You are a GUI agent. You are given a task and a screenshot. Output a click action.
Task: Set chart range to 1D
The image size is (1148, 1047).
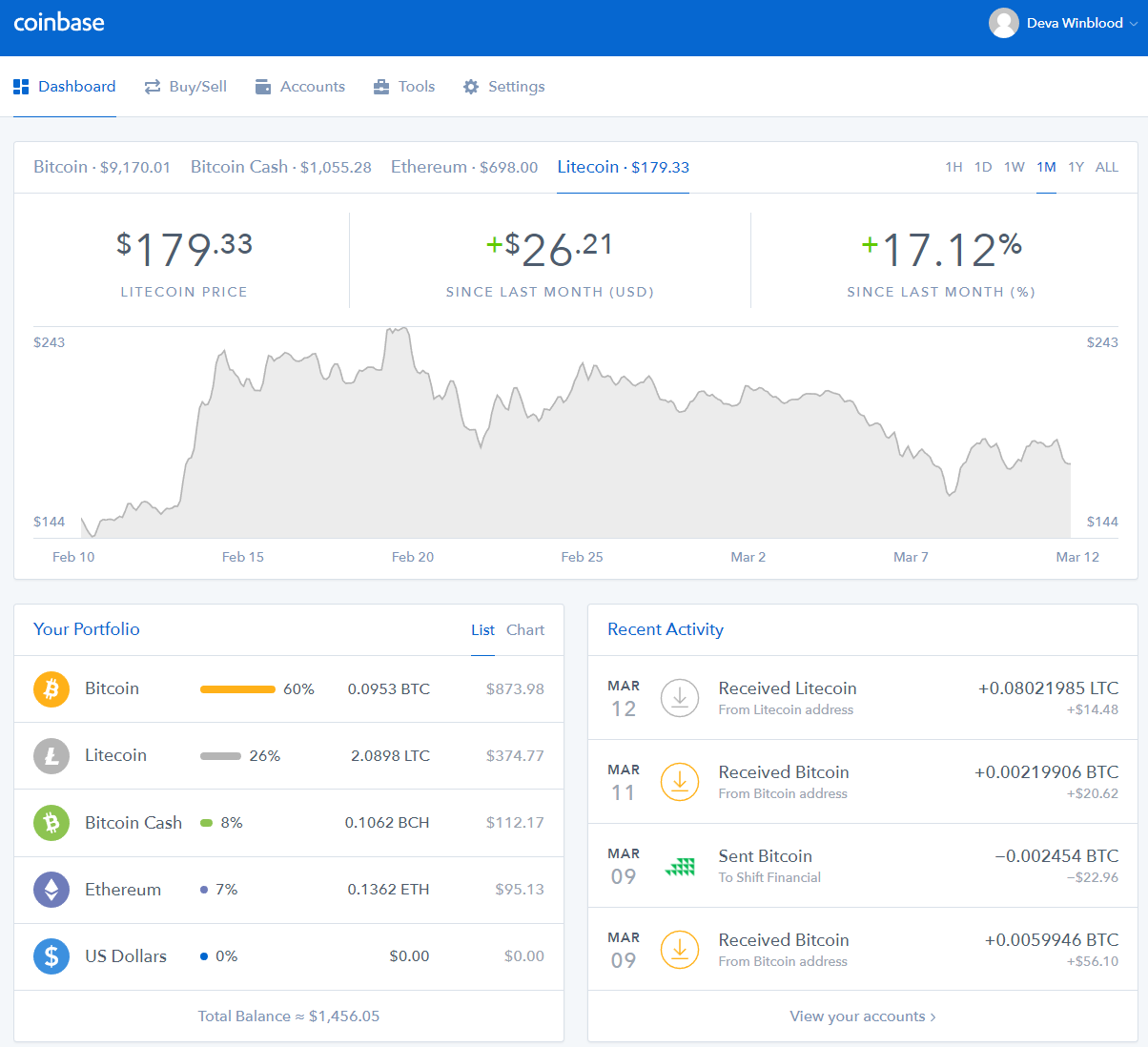[983, 167]
